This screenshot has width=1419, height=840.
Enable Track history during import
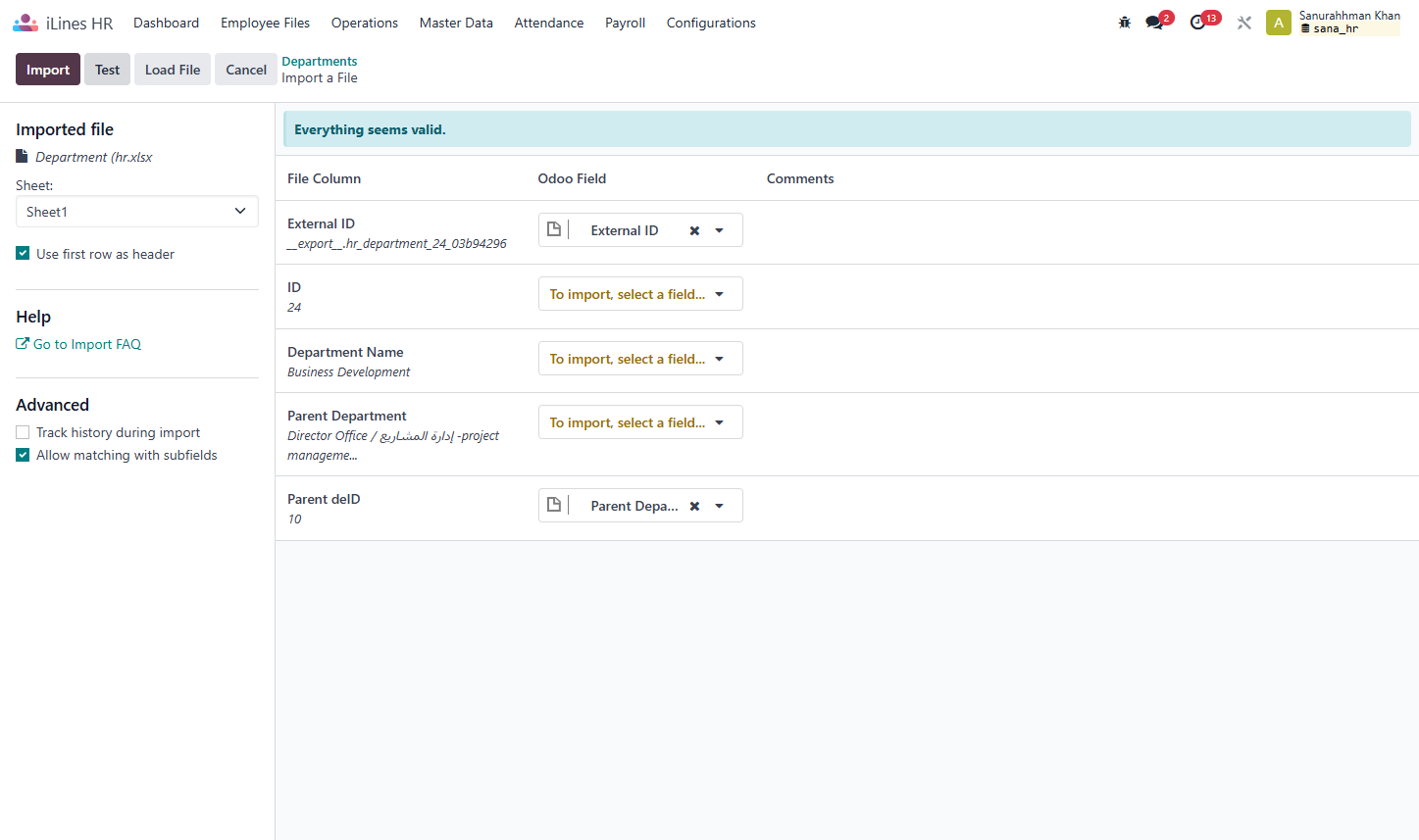click(23, 432)
